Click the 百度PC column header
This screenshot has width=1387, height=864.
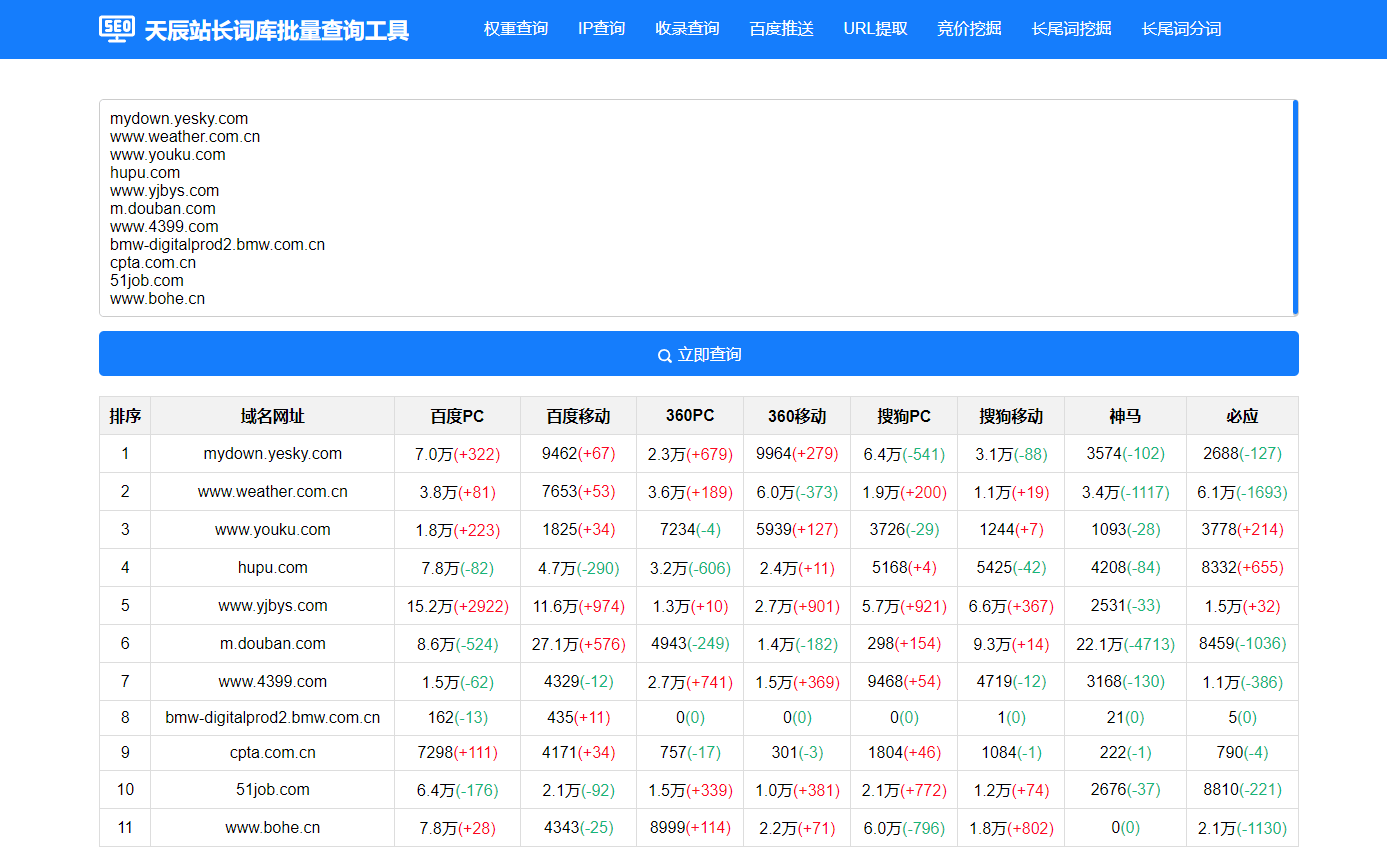pyautogui.click(x=457, y=416)
